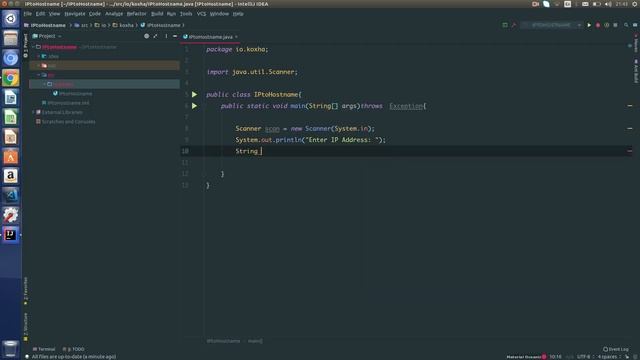This screenshot has width=640, height=360.
Task: Collapse the src folder node
Action: pos(39,75)
